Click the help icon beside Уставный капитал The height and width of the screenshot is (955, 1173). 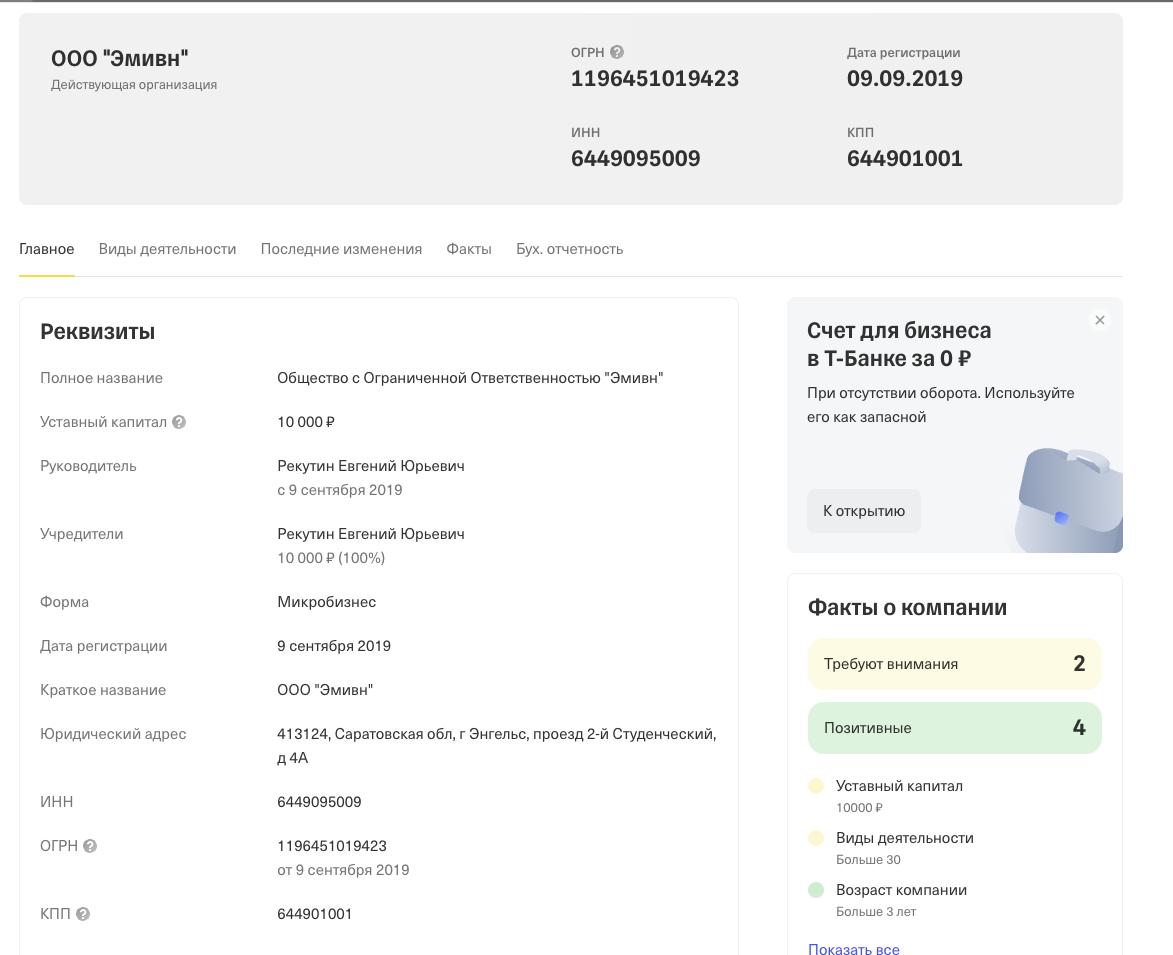pos(179,423)
